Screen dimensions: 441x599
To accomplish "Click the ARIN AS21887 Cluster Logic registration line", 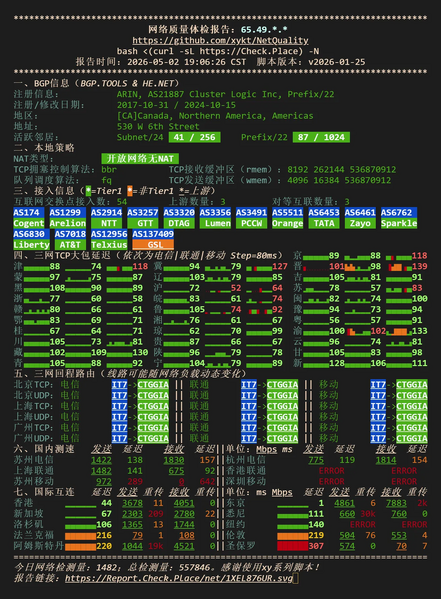I will point(225,94).
